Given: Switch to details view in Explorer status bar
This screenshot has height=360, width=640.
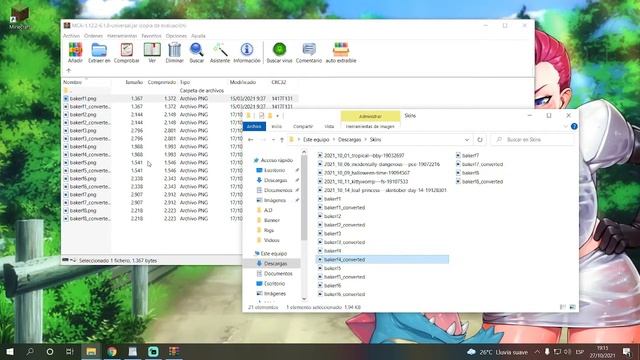Looking at the screenshot, I should [x=563, y=307].
